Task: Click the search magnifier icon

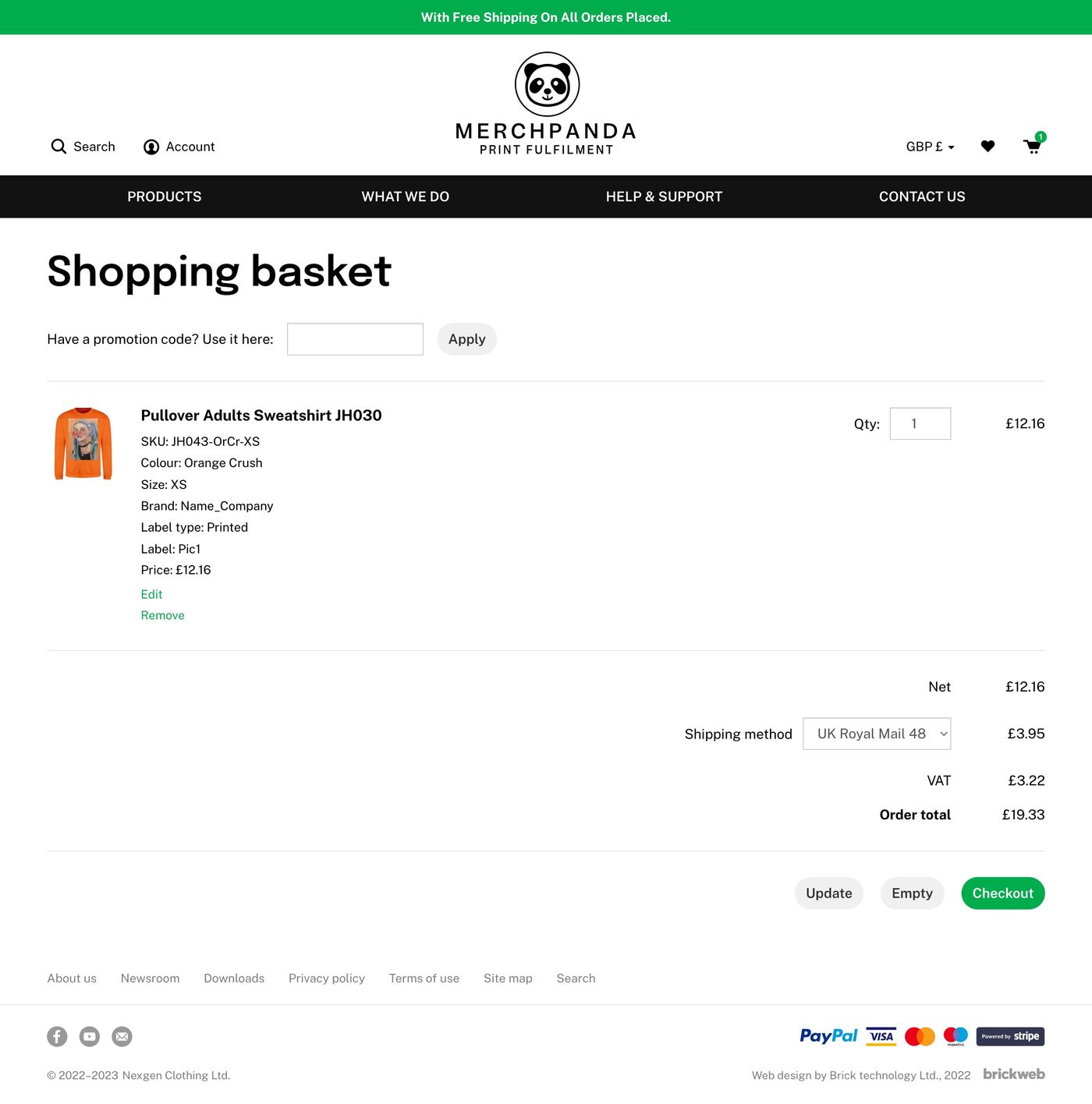Action: pos(58,147)
